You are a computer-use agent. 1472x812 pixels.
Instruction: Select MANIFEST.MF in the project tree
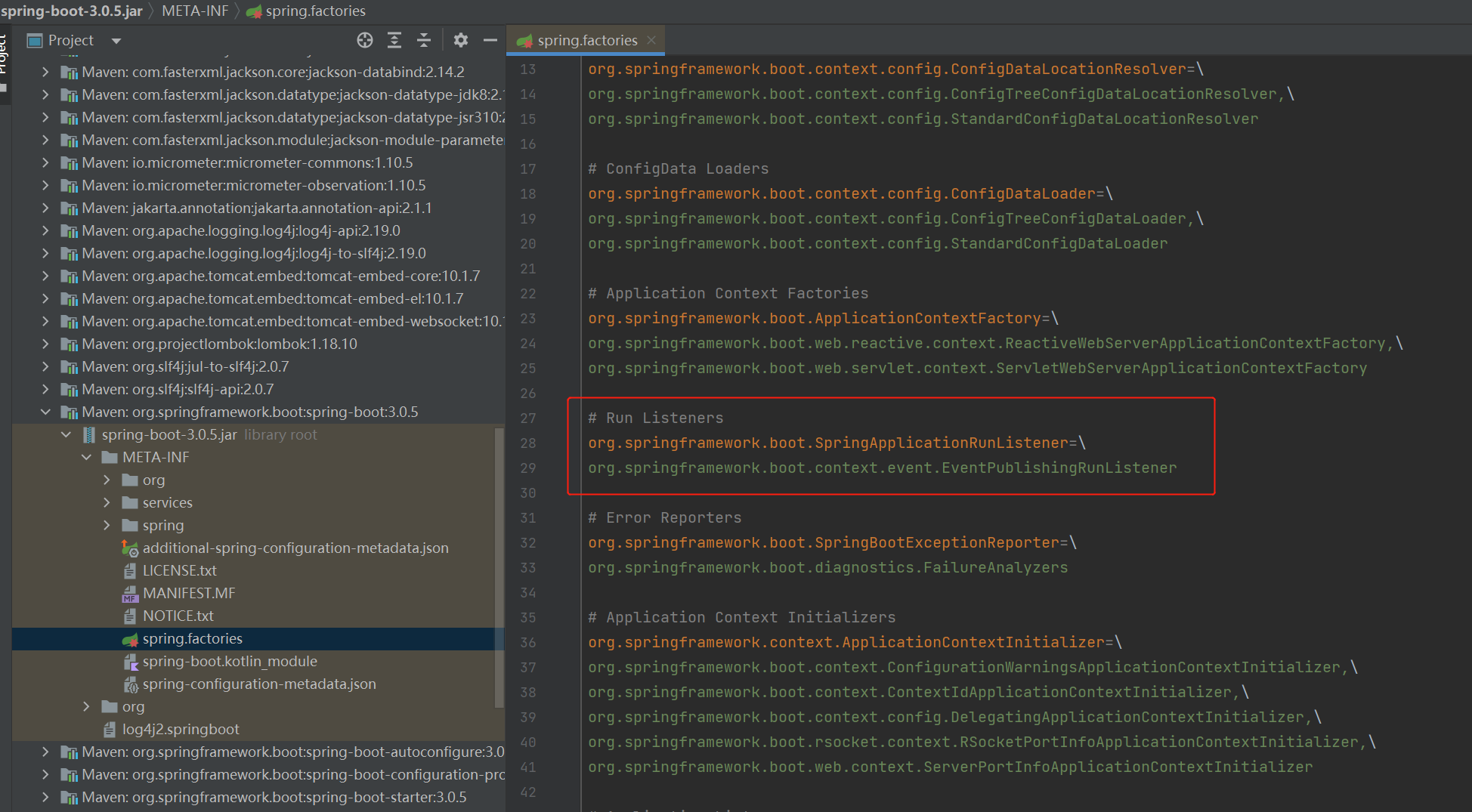point(188,593)
